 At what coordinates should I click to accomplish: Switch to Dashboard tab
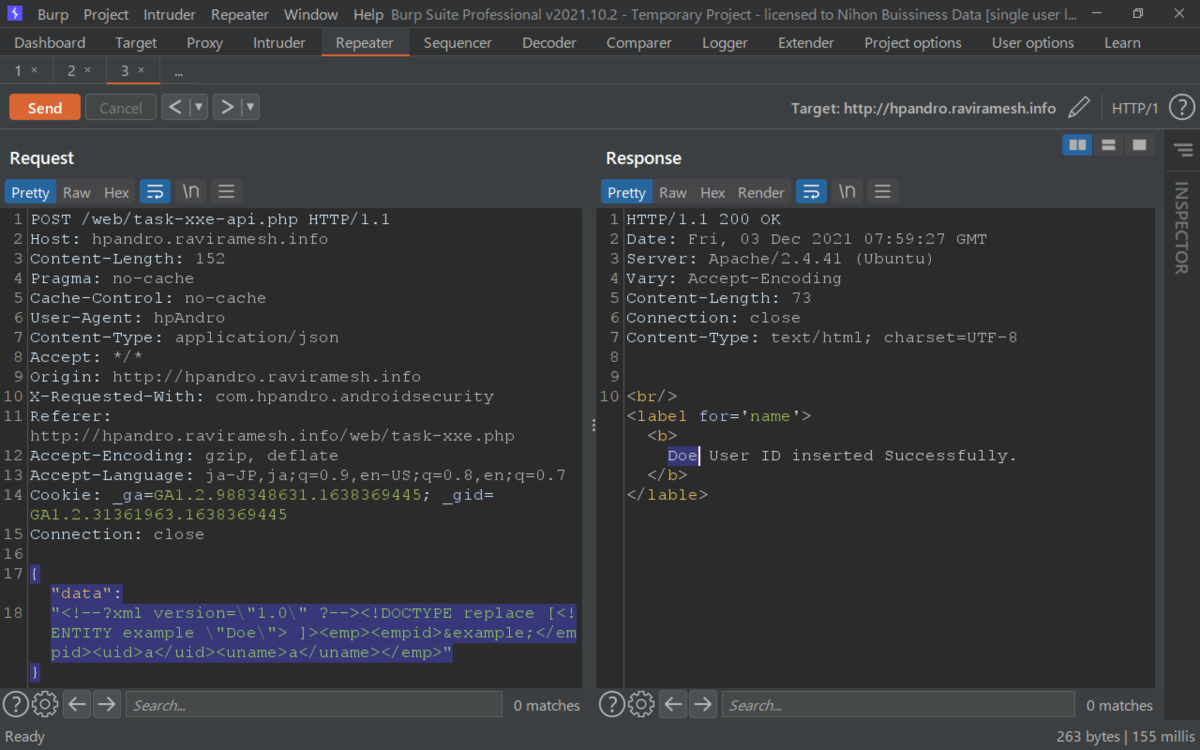50,43
